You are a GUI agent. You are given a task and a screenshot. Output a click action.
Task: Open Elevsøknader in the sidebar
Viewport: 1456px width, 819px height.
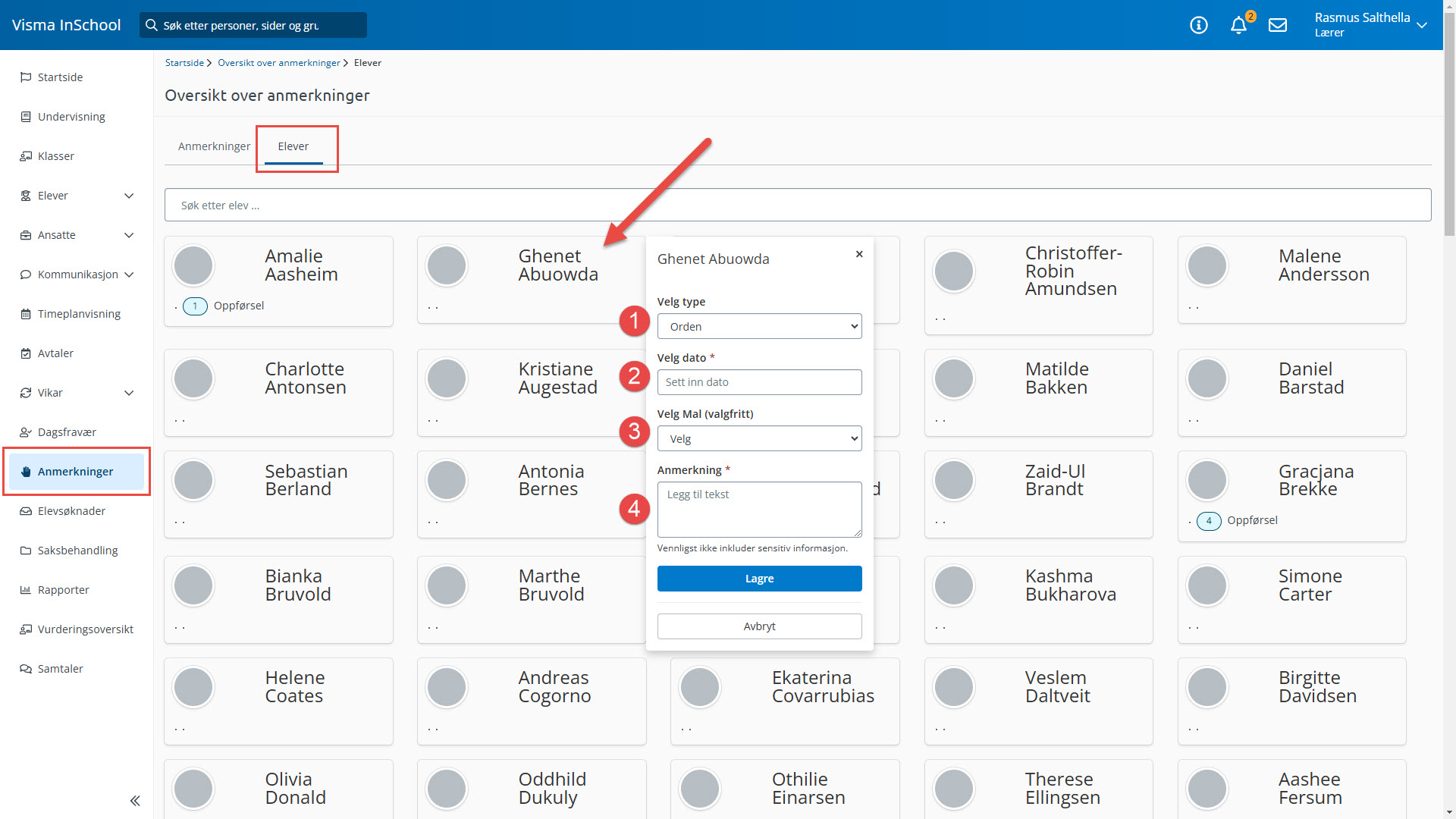click(x=71, y=511)
